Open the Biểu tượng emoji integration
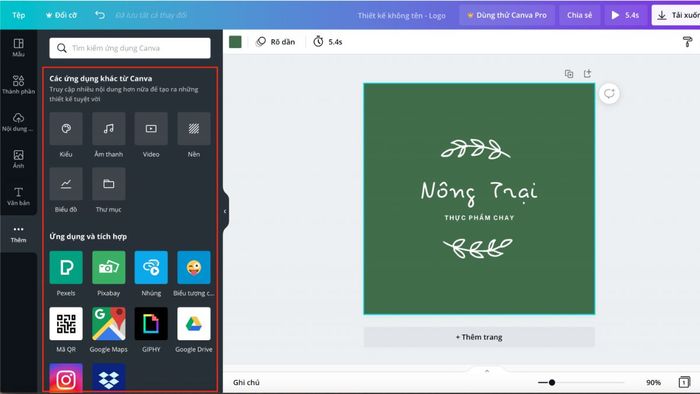Image resolution: width=700 pixels, height=394 pixels. click(194, 267)
